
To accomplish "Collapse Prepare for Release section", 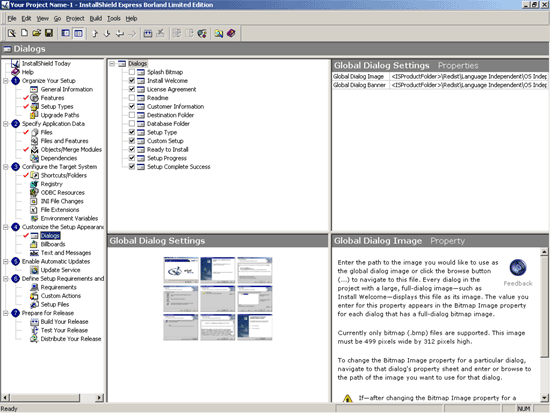I will tap(6, 313).
